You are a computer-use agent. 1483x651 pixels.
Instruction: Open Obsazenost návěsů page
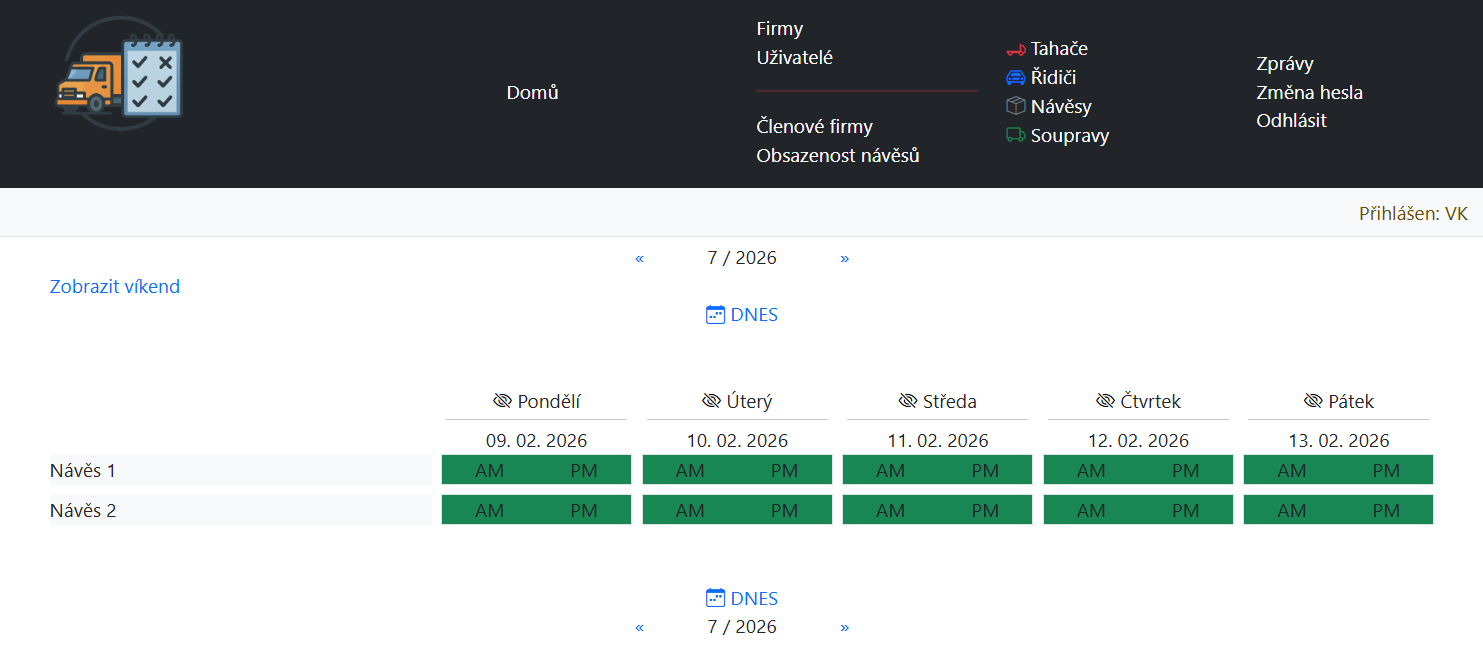click(x=837, y=156)
